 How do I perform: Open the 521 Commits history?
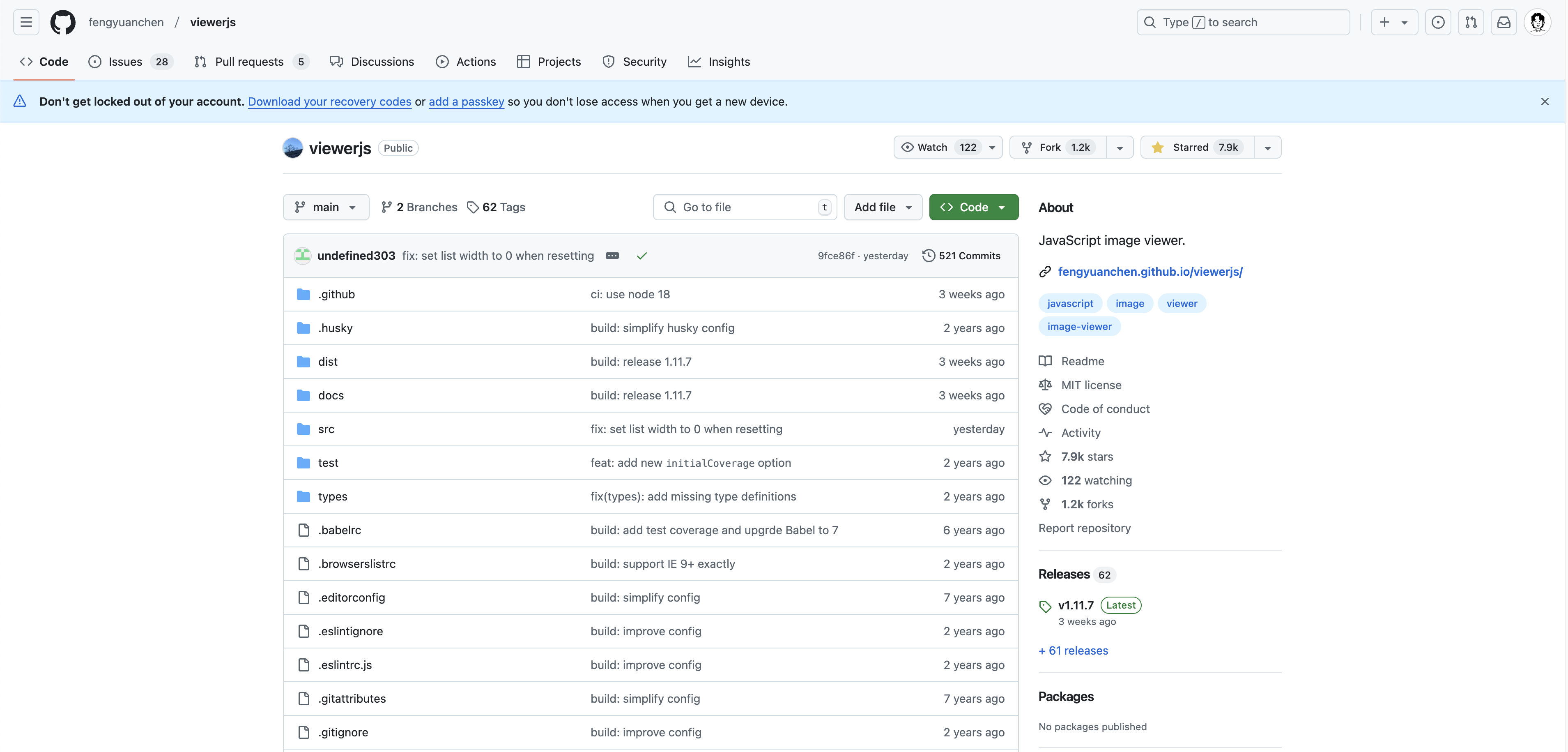pos(961,256)
